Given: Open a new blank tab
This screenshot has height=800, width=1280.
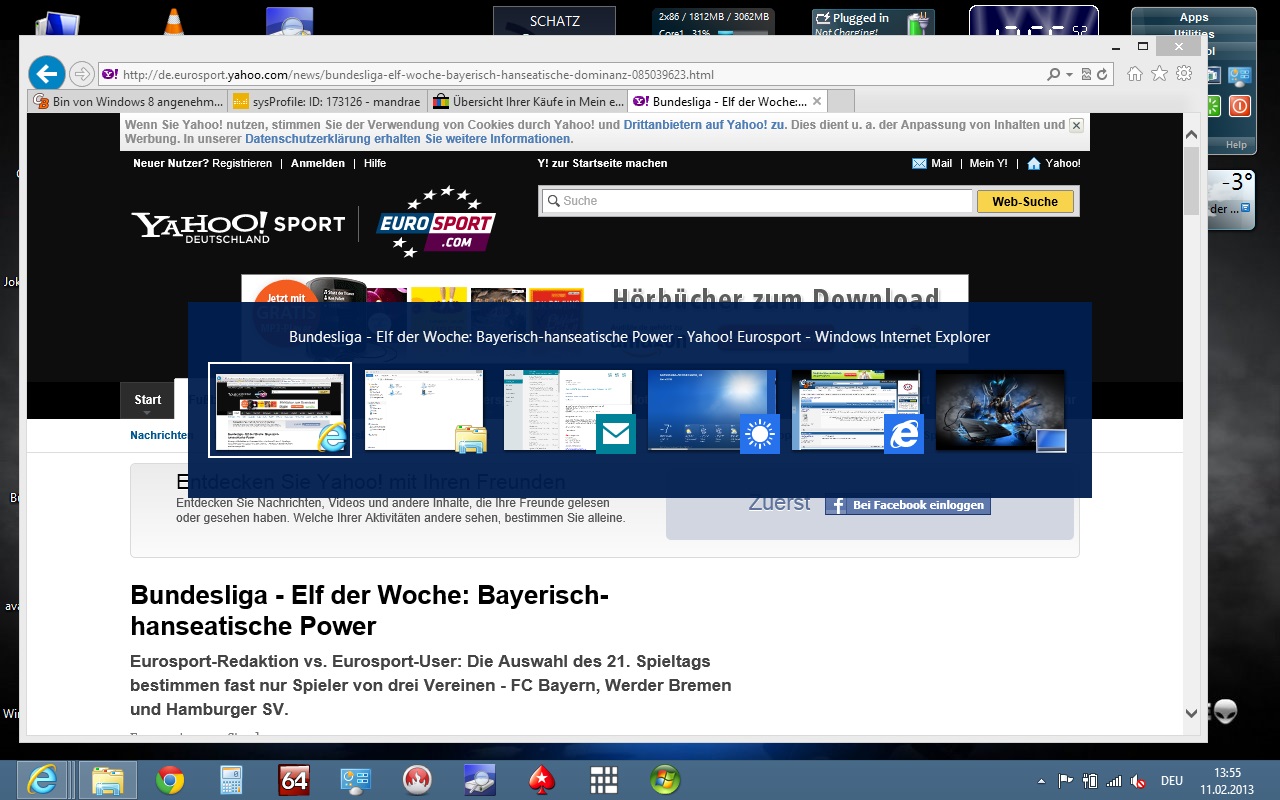Looking at the screenshot, I should tap(842, 101).
